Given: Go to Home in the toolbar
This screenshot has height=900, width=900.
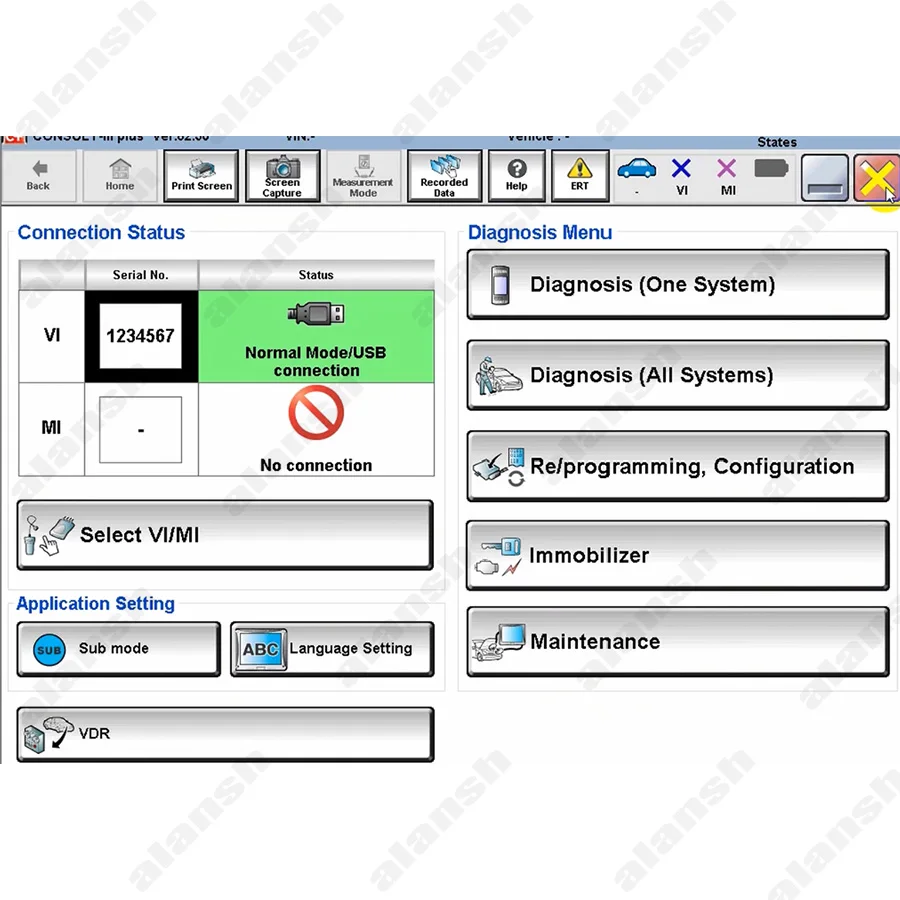Looking at the screenshot, I should tap(120, 176).
